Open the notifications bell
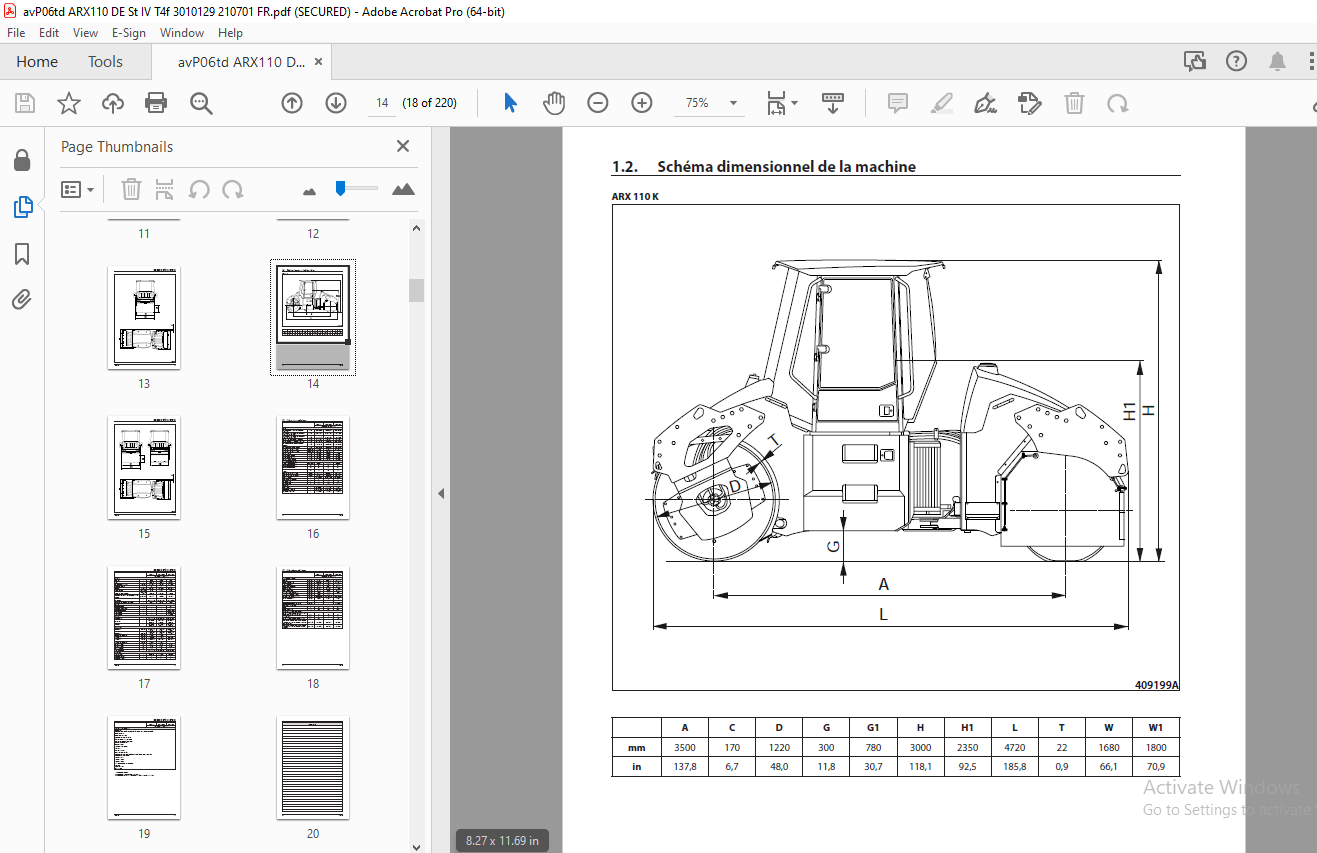1317x853 pixels. [x=1277, y=61]
